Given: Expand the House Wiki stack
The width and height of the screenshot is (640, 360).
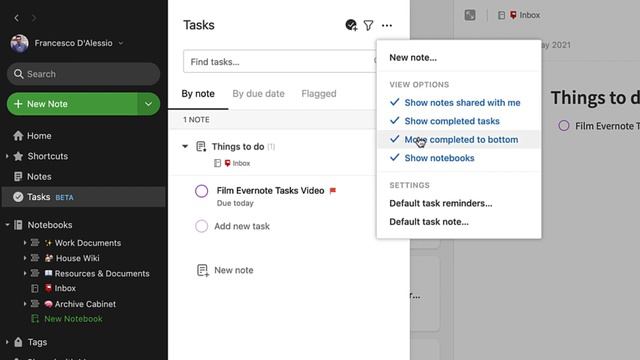Looking at the screenshot, I should 24,258.
